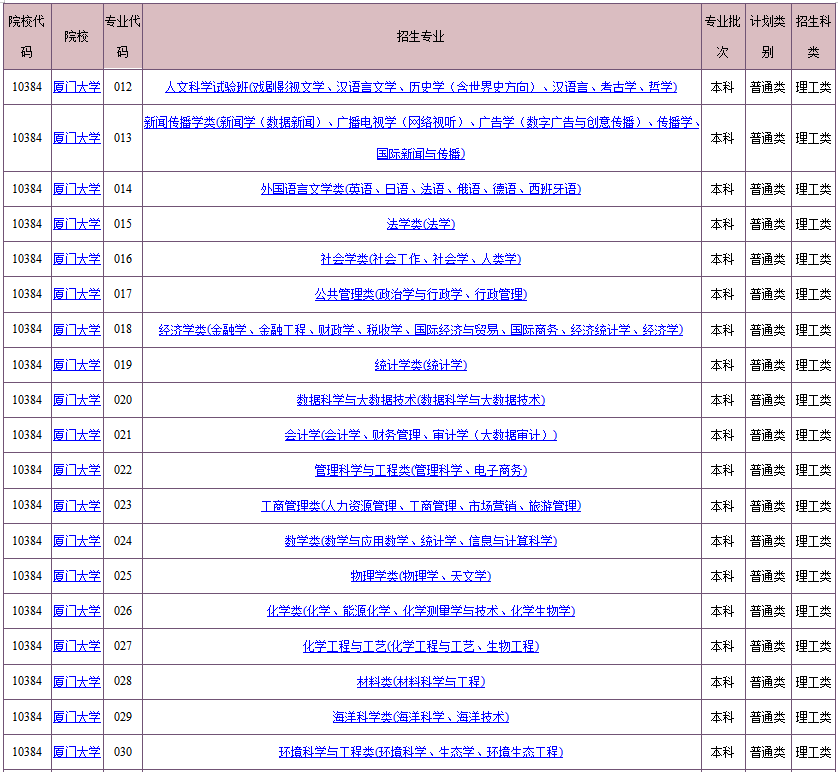Open the 法学类(法学) link
This screenshot has width=838, height=772.
click(421, 224)
